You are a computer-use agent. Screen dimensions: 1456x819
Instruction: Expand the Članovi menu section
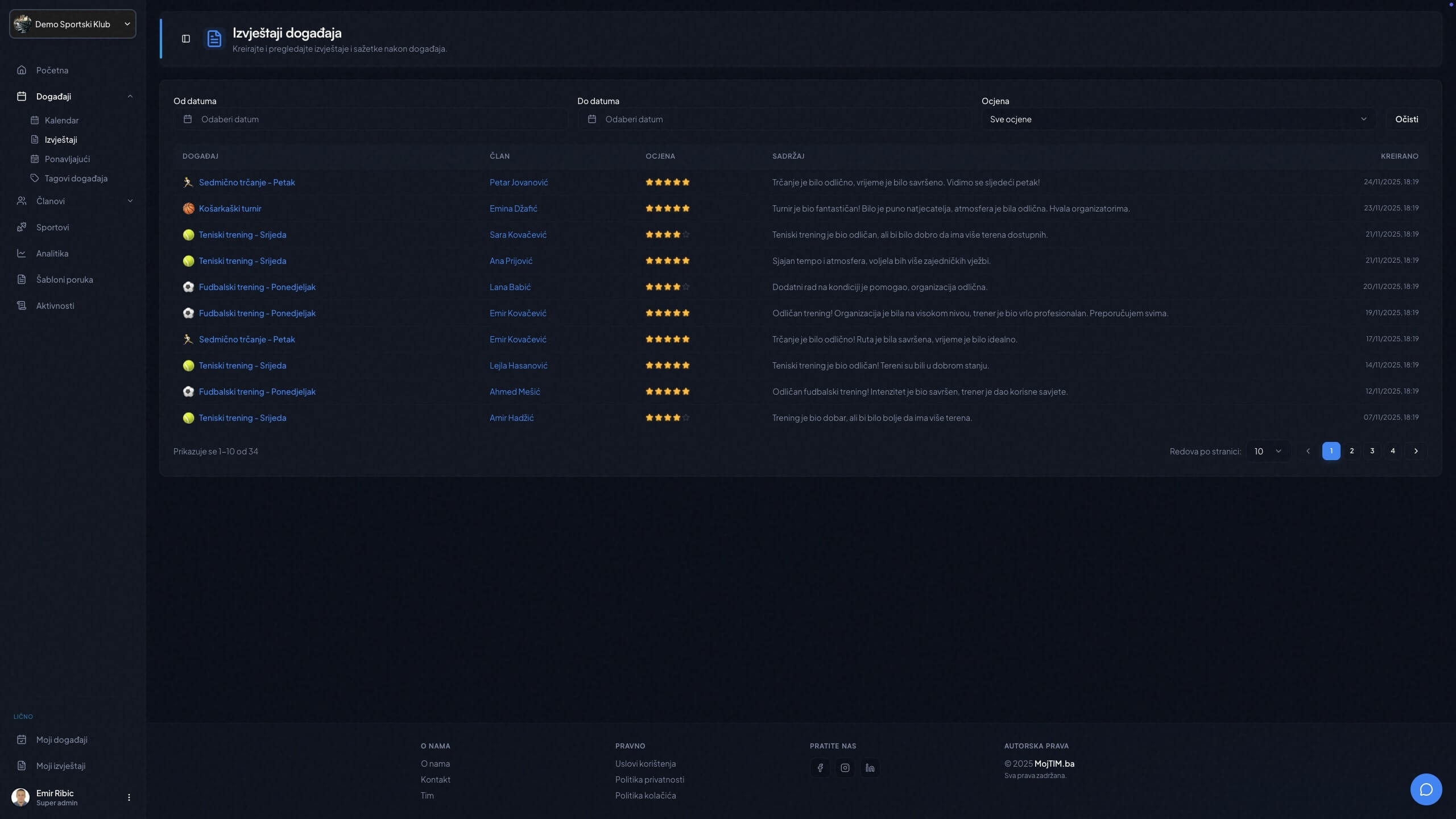tap(130, 201)
